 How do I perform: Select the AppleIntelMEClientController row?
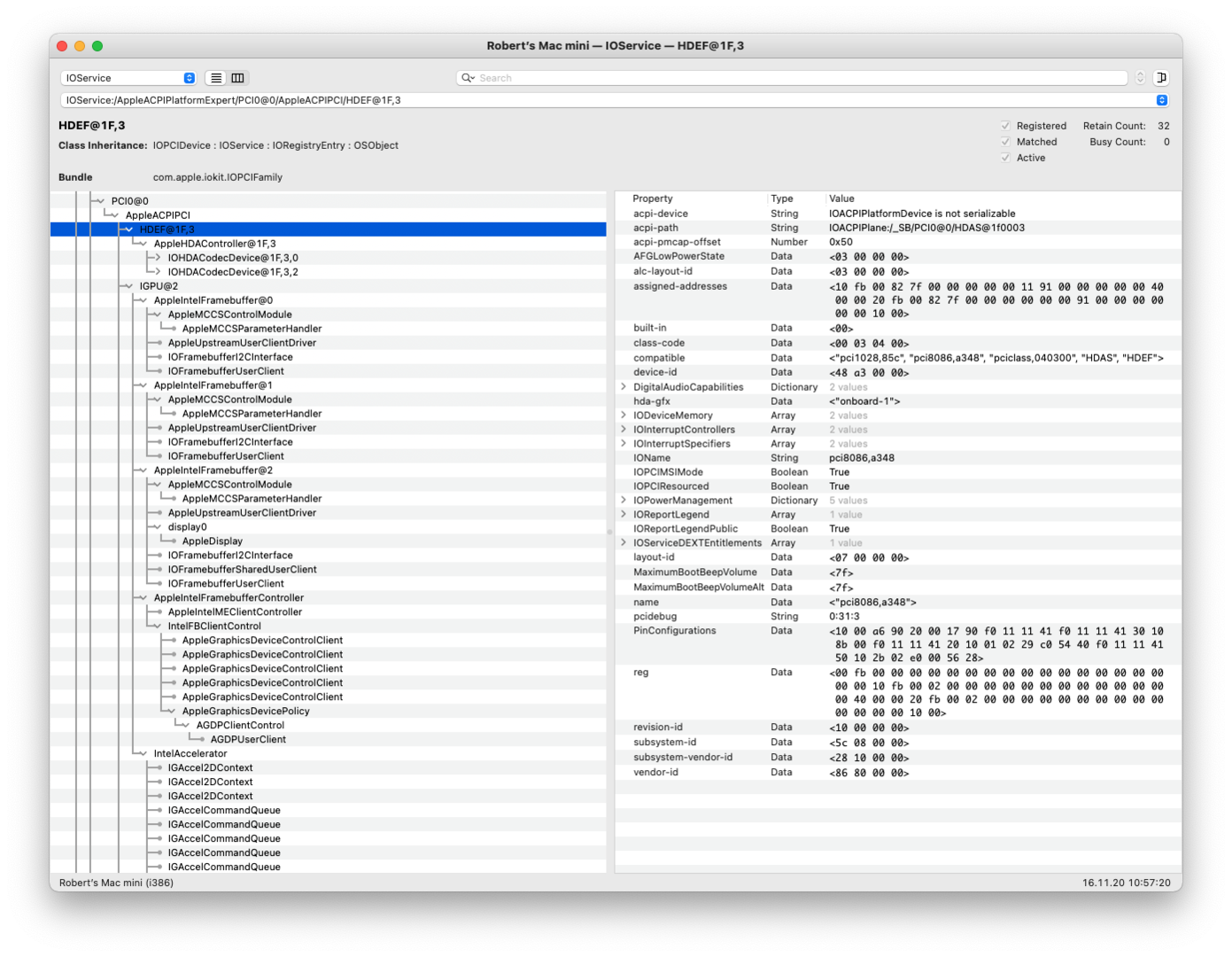329,612
